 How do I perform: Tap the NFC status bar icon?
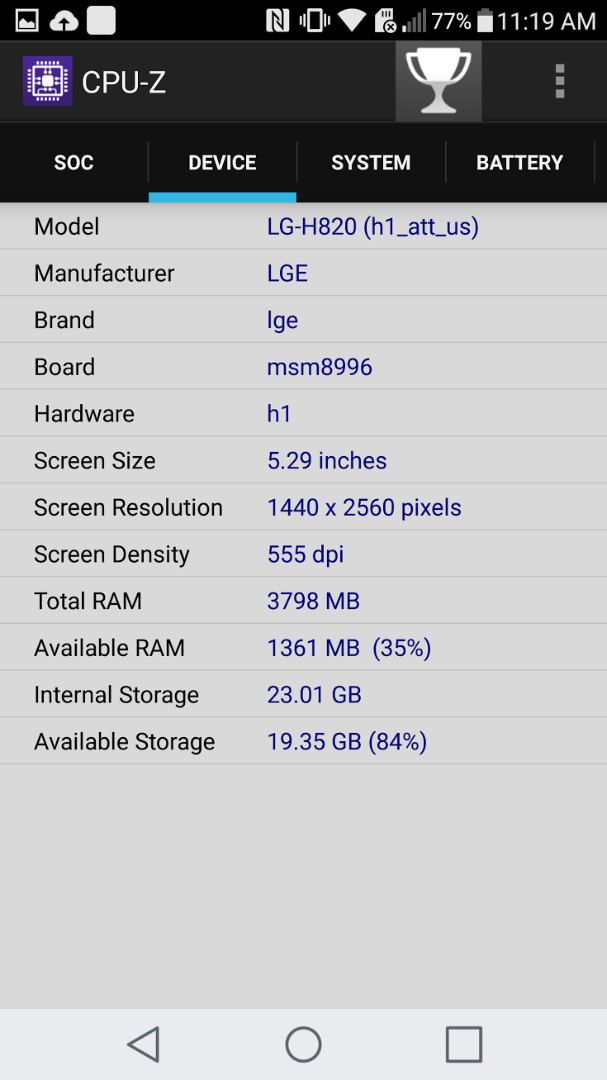pyautogui.click(x=278, y=21)
